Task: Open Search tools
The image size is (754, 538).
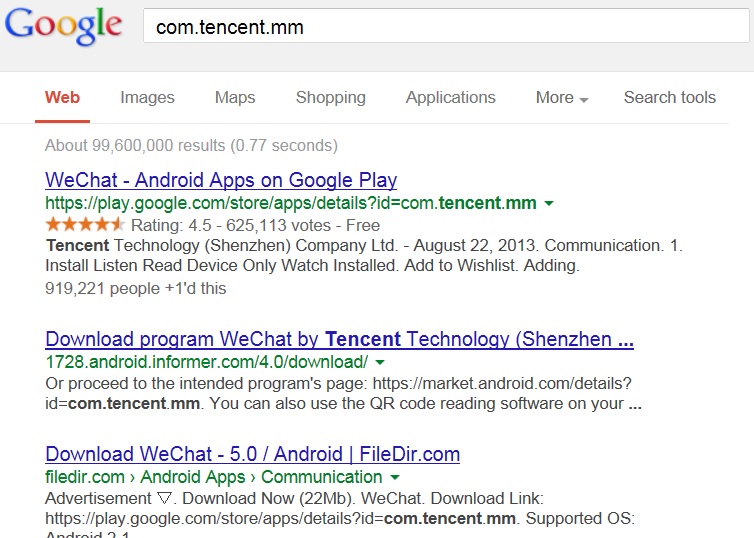Action: coord(670,98)
